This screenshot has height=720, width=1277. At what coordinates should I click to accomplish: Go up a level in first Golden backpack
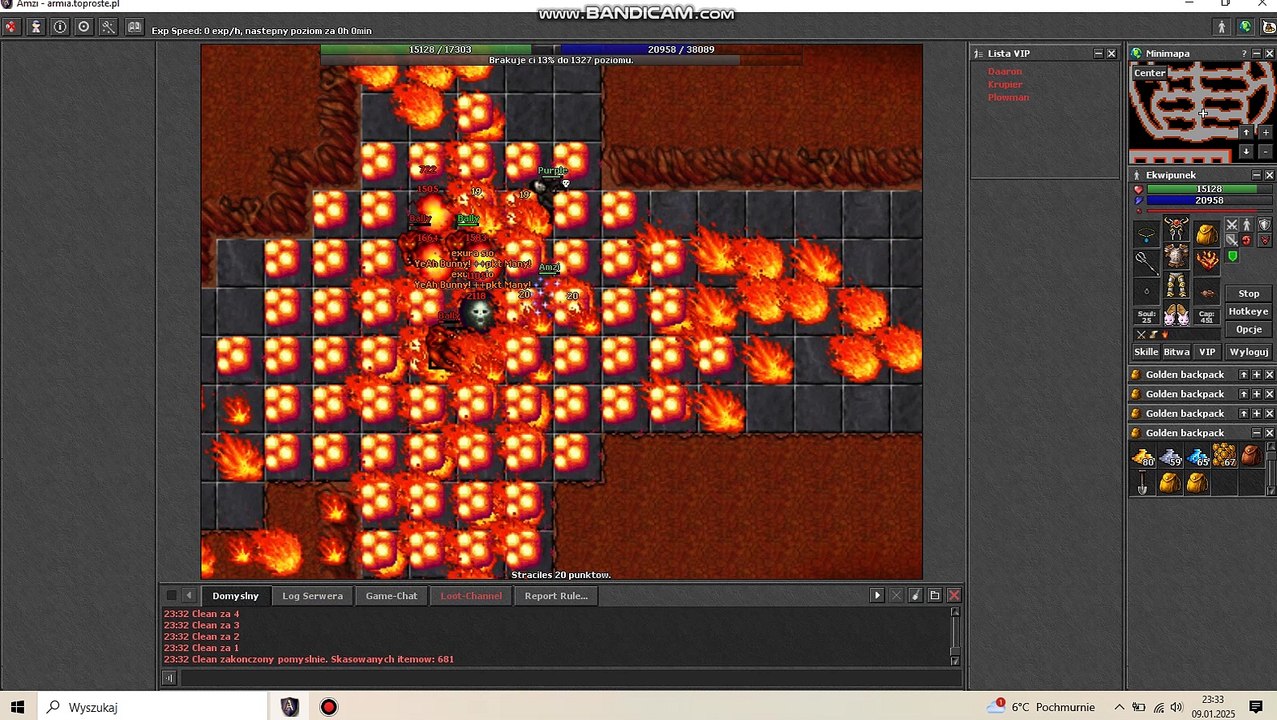tap(1244, 374)
